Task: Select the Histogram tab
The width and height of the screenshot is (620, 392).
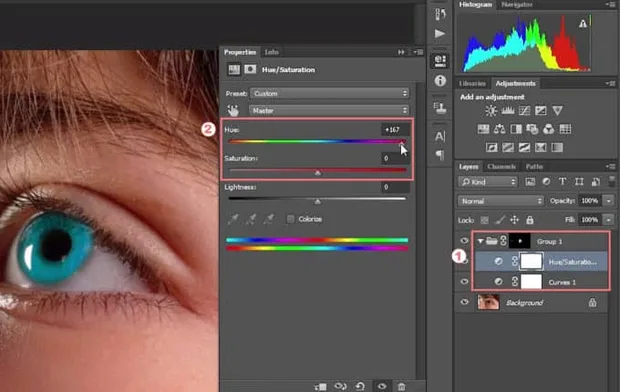Action: click(475, 4)
